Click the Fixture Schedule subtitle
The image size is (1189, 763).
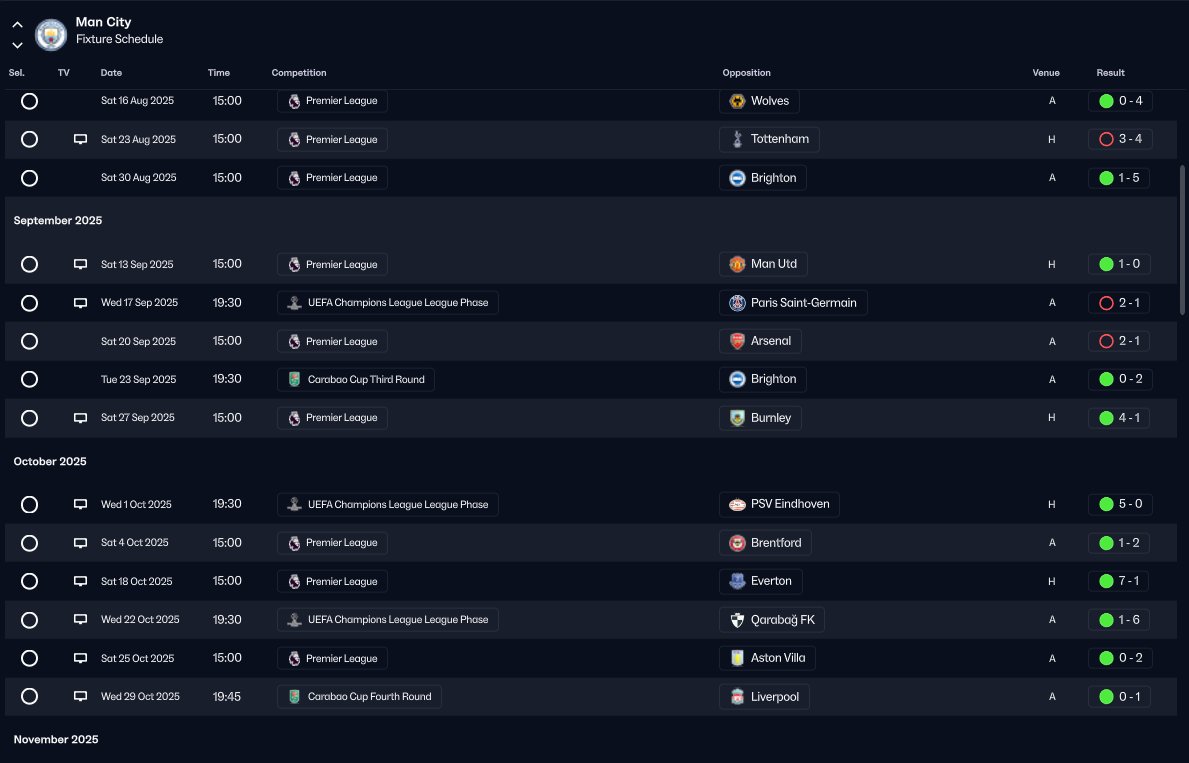(x=119, y=39)
